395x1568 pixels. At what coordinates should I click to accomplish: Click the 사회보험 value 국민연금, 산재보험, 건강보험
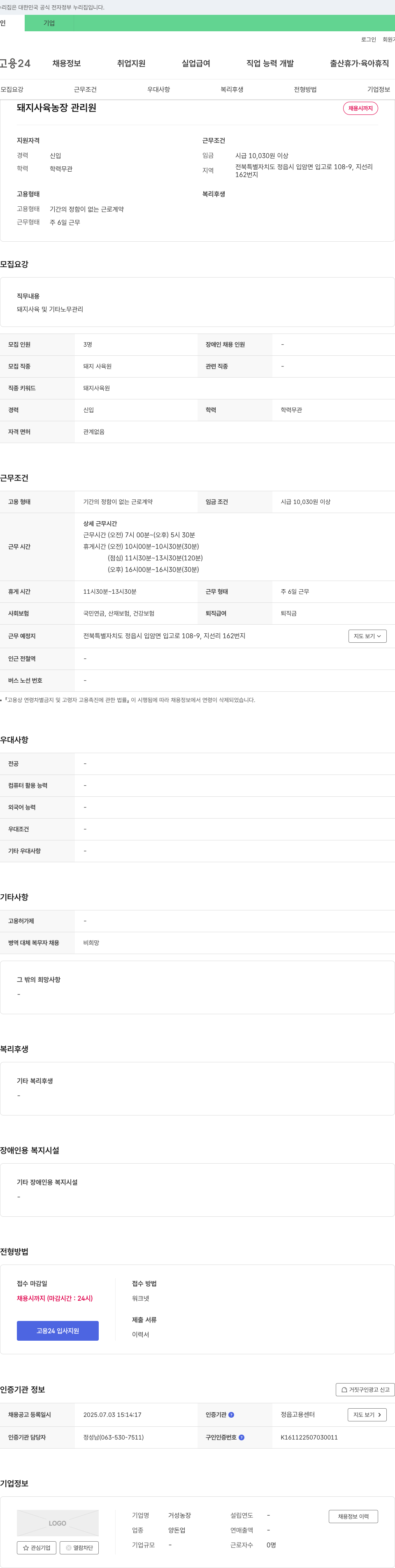[x=118, y=614]
